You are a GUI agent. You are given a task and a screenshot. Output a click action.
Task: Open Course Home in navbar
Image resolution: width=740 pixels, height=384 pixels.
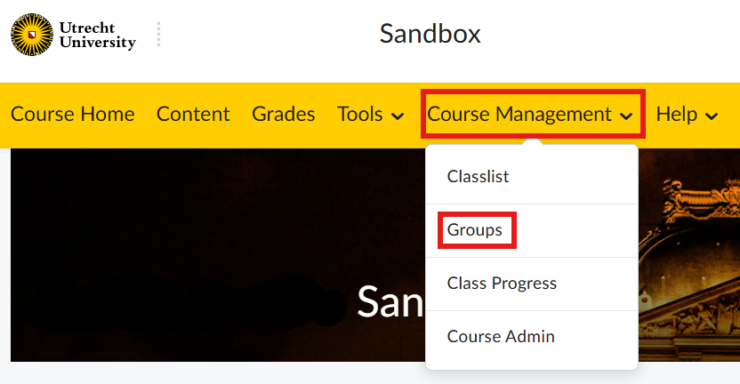[x=73, y=114]
